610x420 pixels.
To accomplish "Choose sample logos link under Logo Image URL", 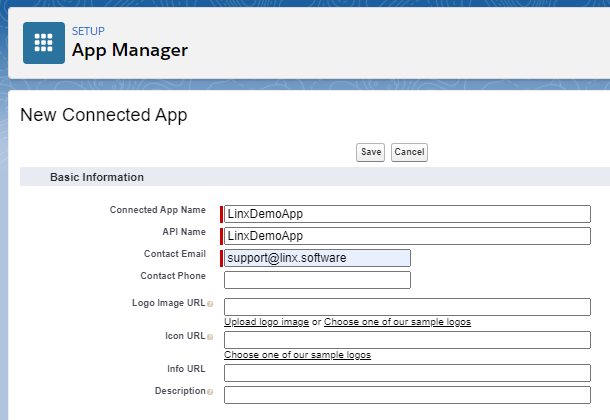I will point(397,322).
